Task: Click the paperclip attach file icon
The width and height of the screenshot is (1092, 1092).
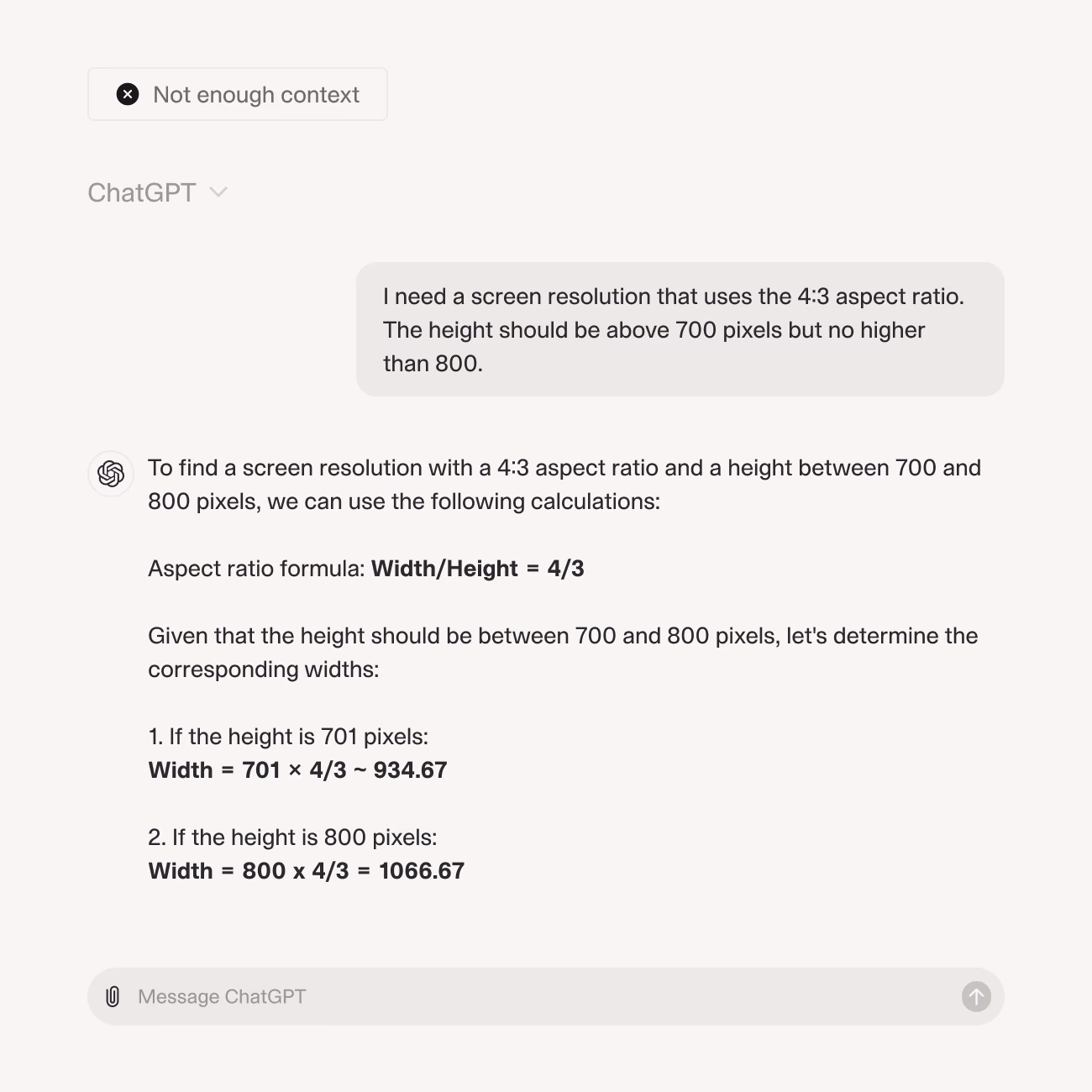Action: 113,996
